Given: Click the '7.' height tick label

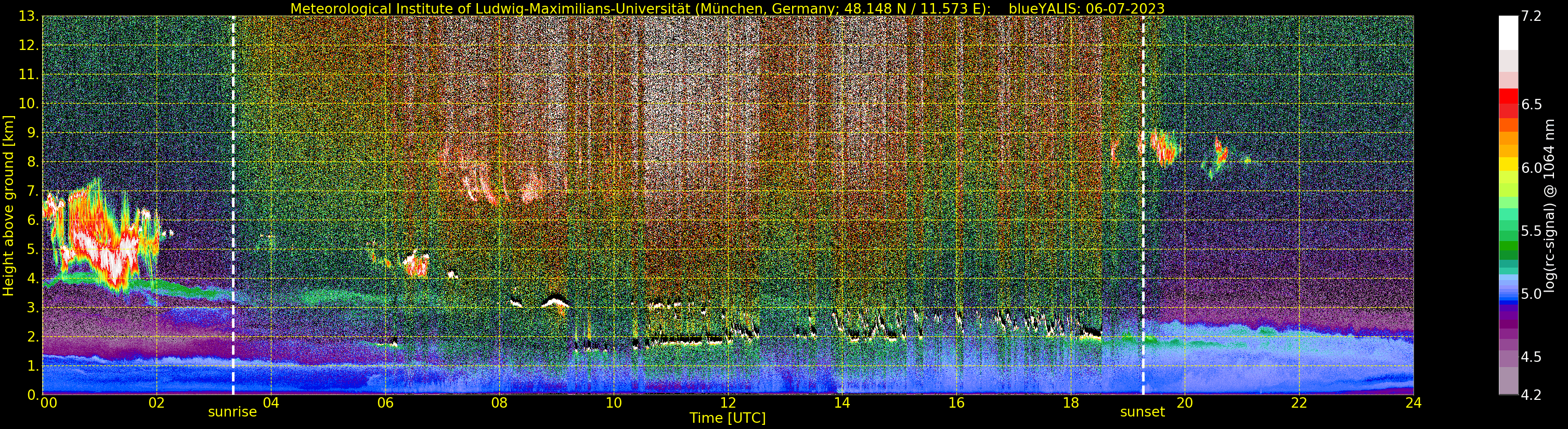Looking at the screenshot, I should (x=33, y=192).
